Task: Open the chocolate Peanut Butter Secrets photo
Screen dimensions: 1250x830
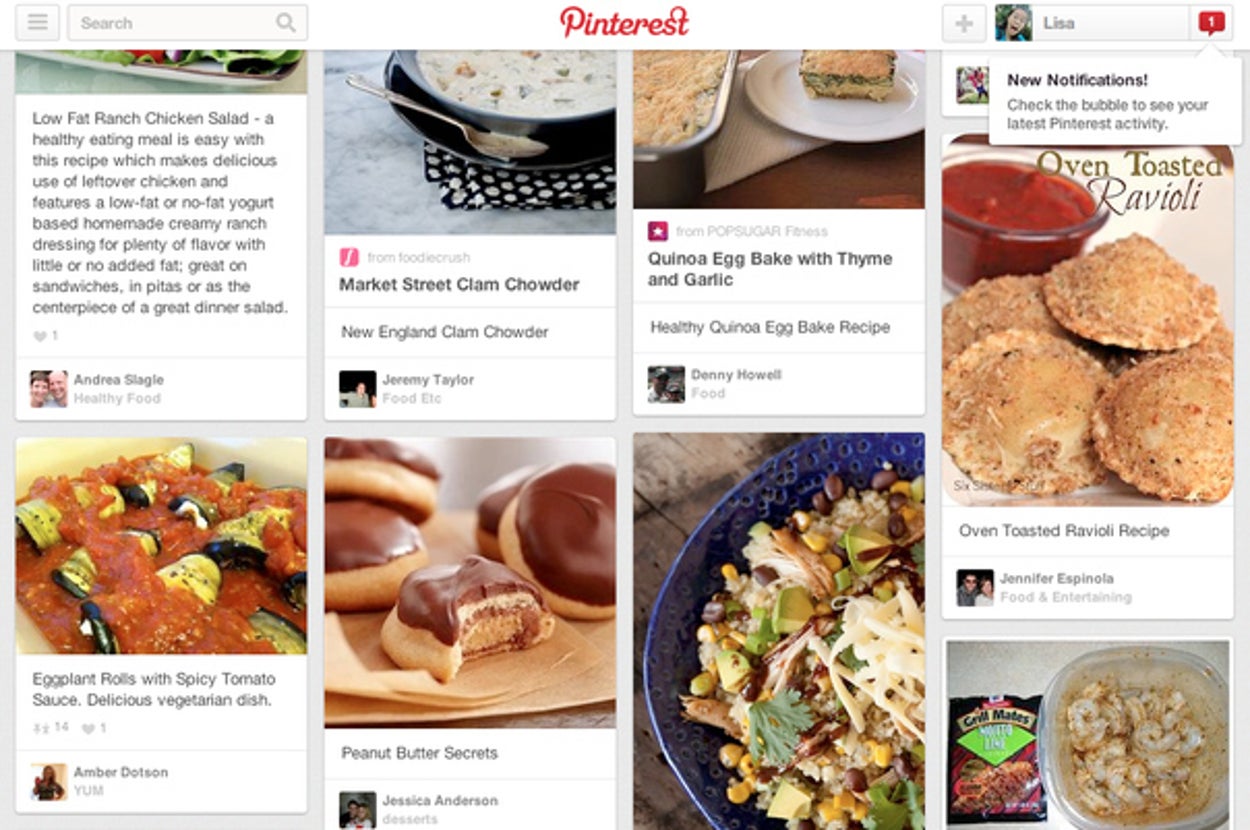Action: coord(470,582)
